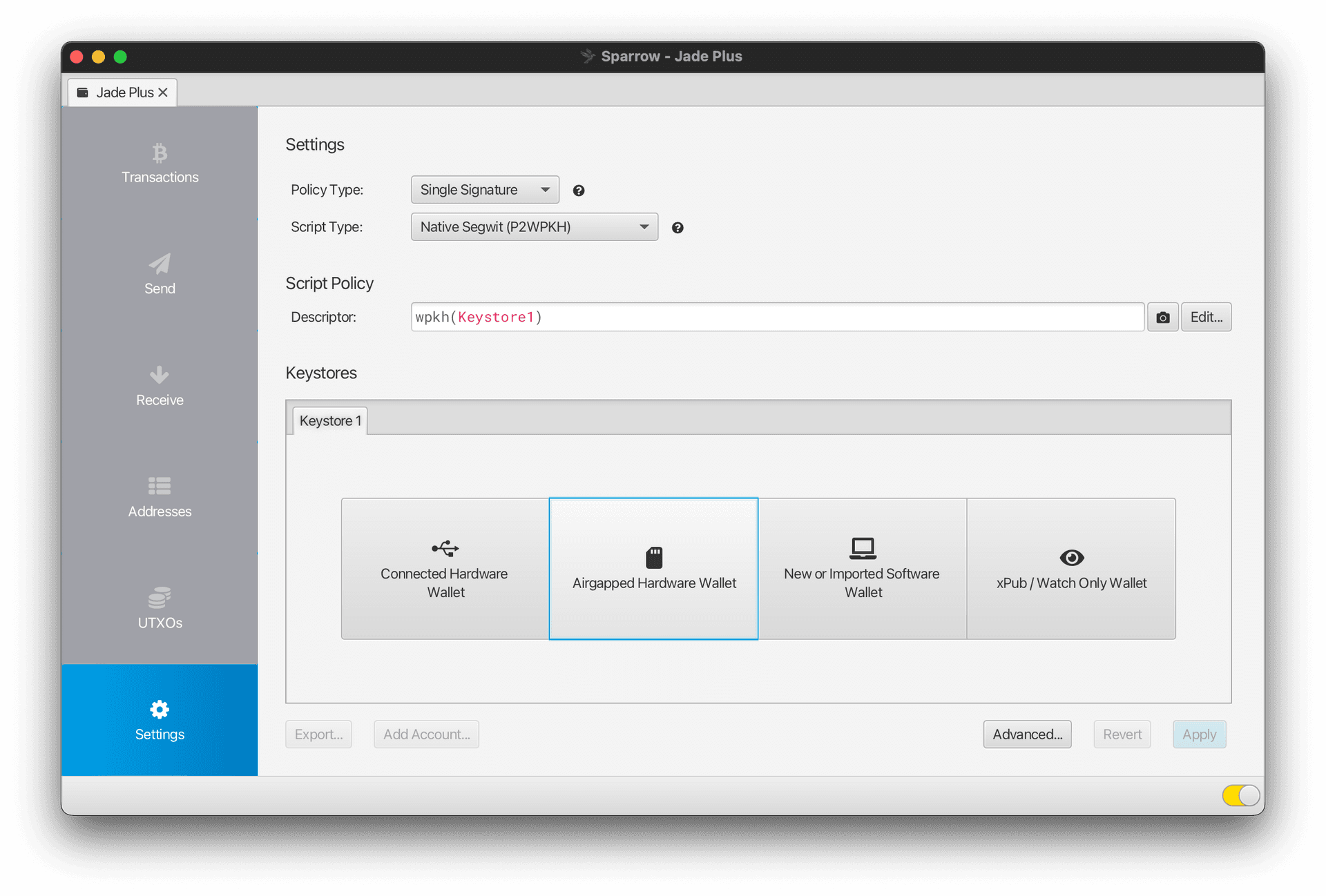The image size is (1326, 896).
Task: Click into the Descriptor text field
Action: click(778, 317)
